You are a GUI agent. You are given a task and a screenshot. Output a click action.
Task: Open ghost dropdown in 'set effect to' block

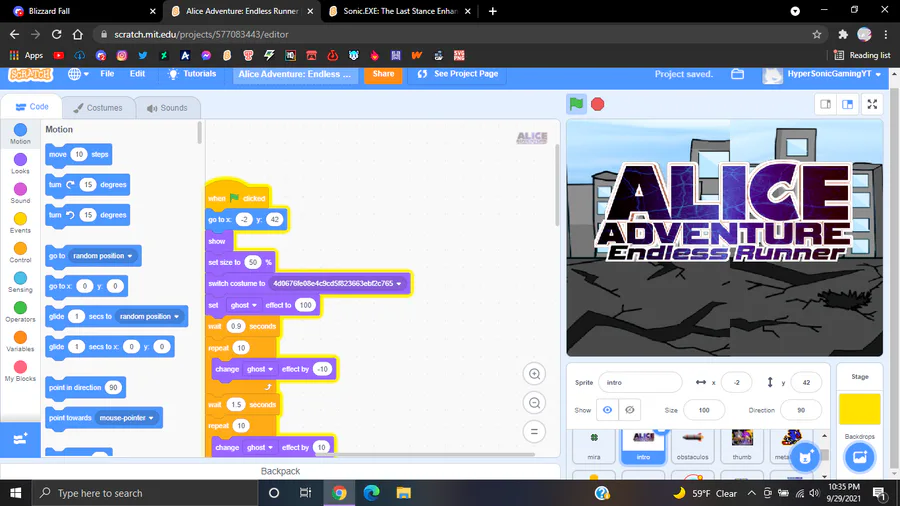tap(243, 305)
